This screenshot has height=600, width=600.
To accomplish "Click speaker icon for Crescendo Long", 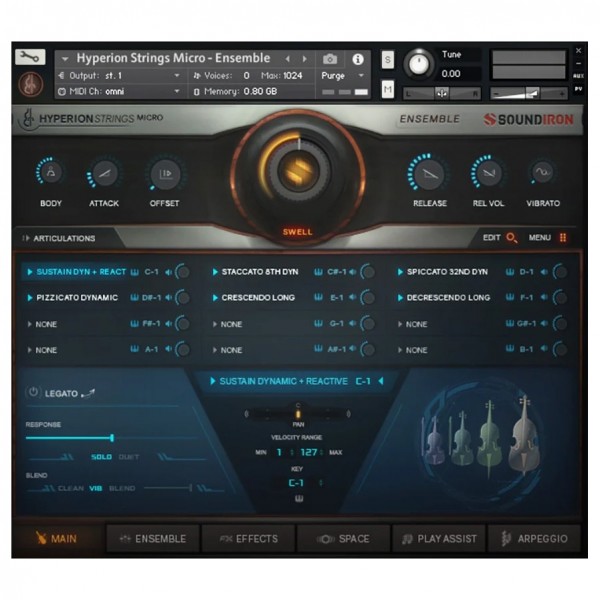I will tap(352, 297).
